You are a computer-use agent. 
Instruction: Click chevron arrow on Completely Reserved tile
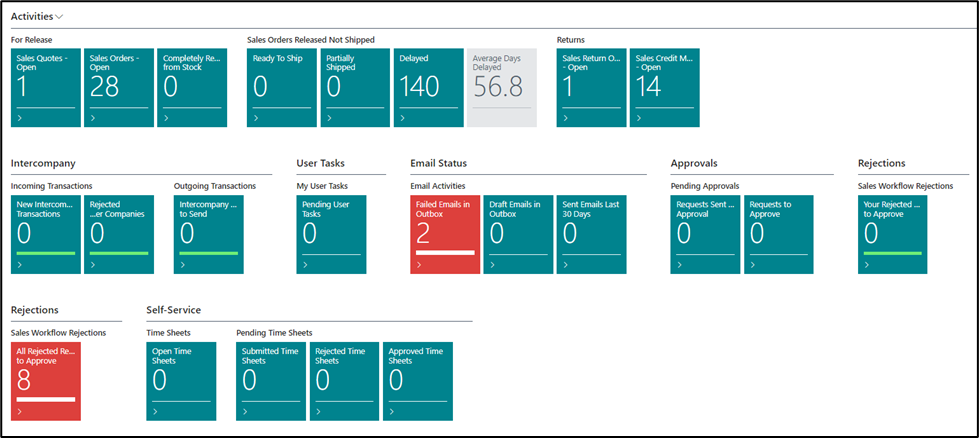point(166,118)
